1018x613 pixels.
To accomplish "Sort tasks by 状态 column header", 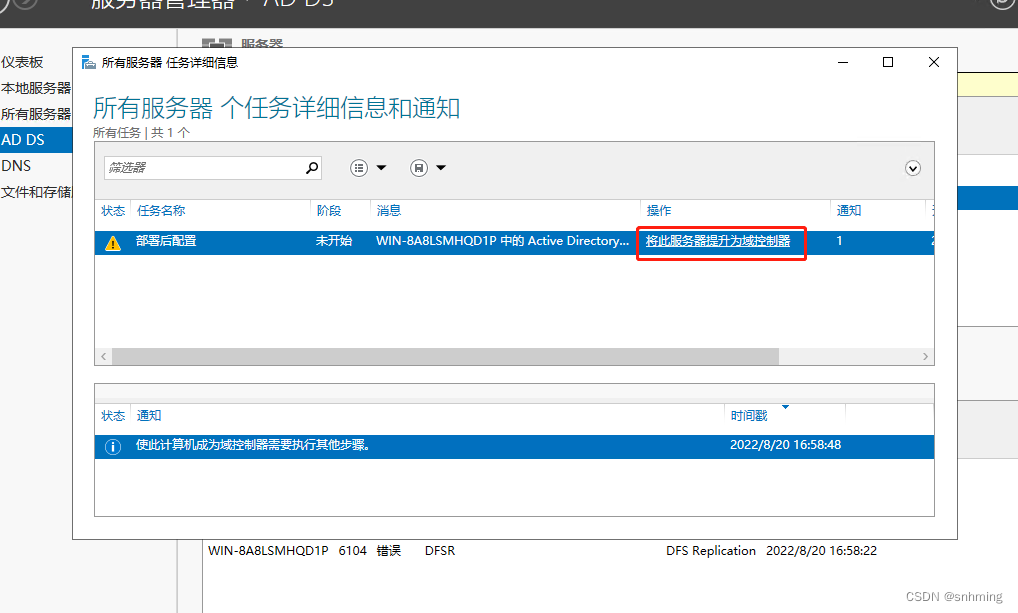I will pos(113,210).
